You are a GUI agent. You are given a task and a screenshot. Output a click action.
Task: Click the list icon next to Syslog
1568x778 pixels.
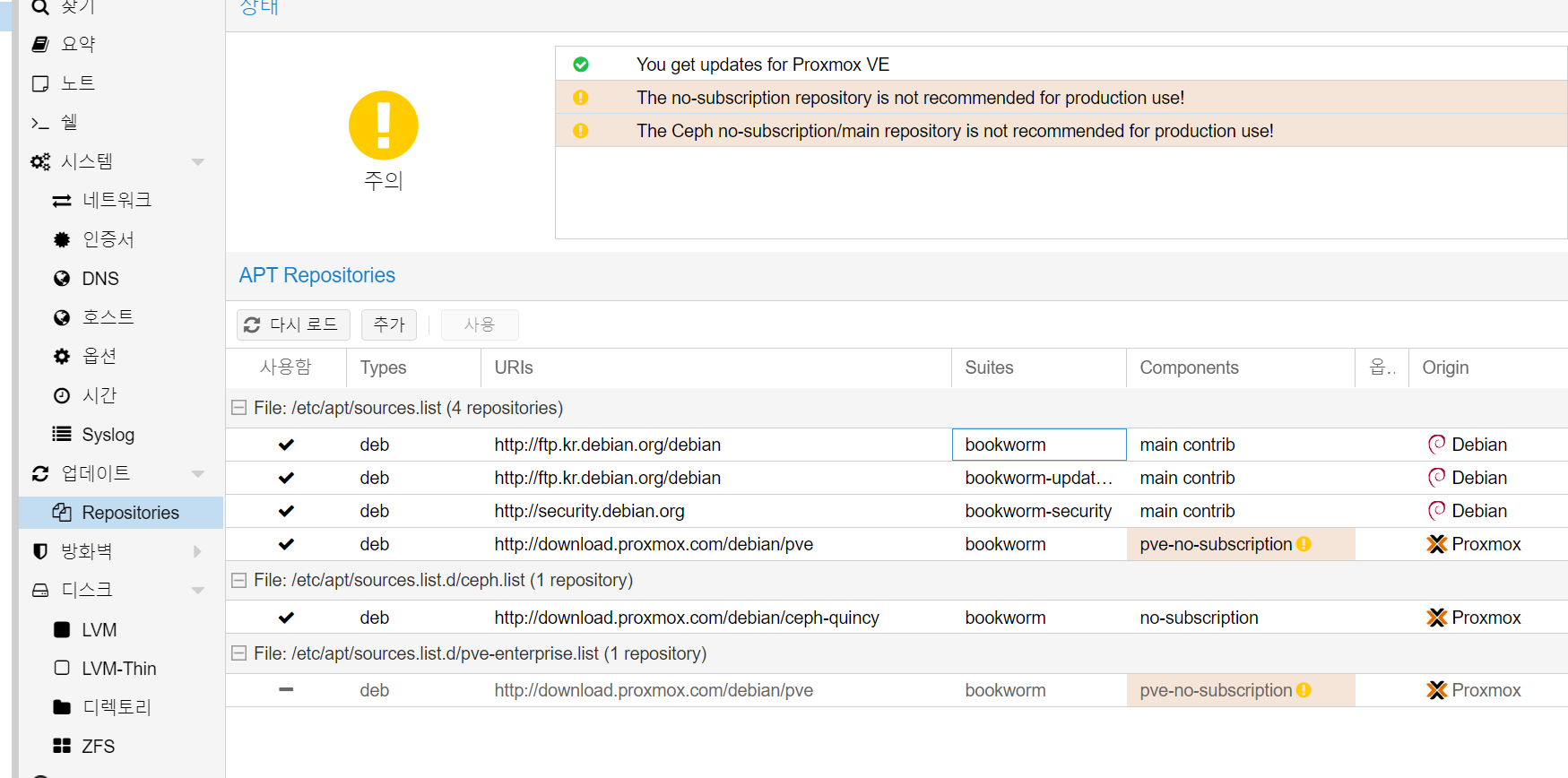[x=62, y=435]
